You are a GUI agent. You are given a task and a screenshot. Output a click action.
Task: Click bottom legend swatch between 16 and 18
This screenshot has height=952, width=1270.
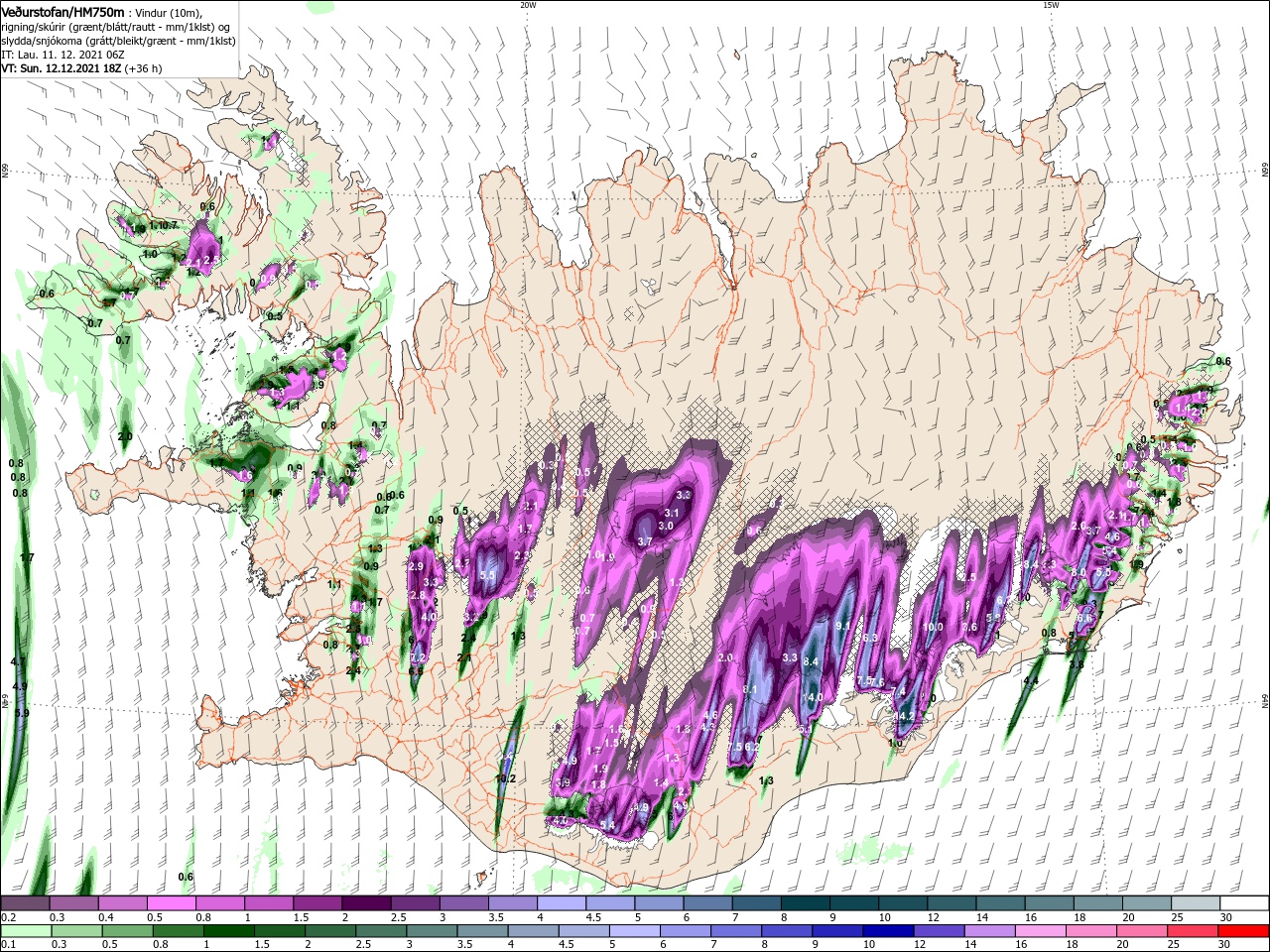[1040, 931]
